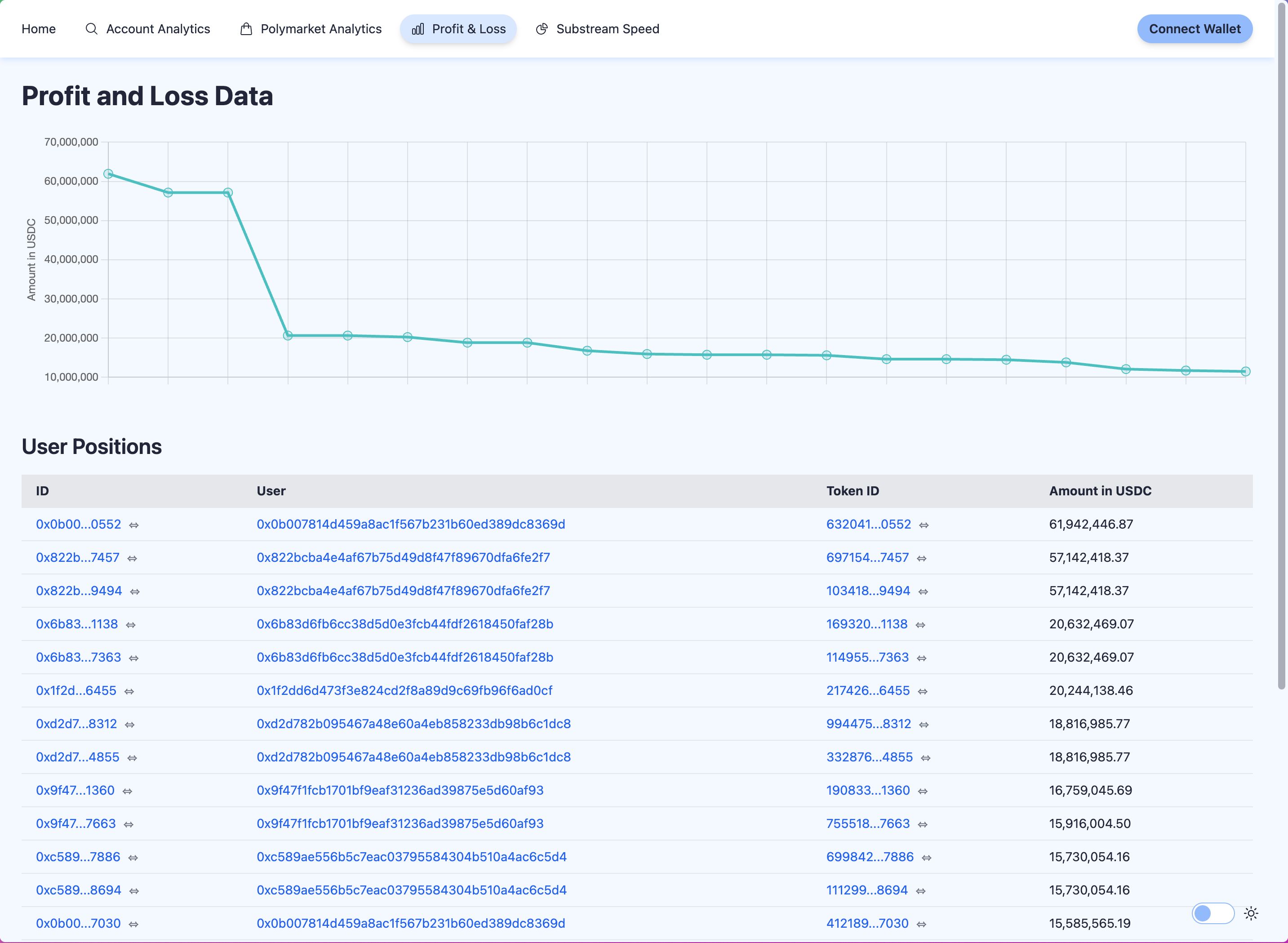Image resolution: width=1288 pixels, height=943 pixels.
Task: Expand ID 0x9f47...1360 with its arrows icon
Action: [x=127, y=791]
